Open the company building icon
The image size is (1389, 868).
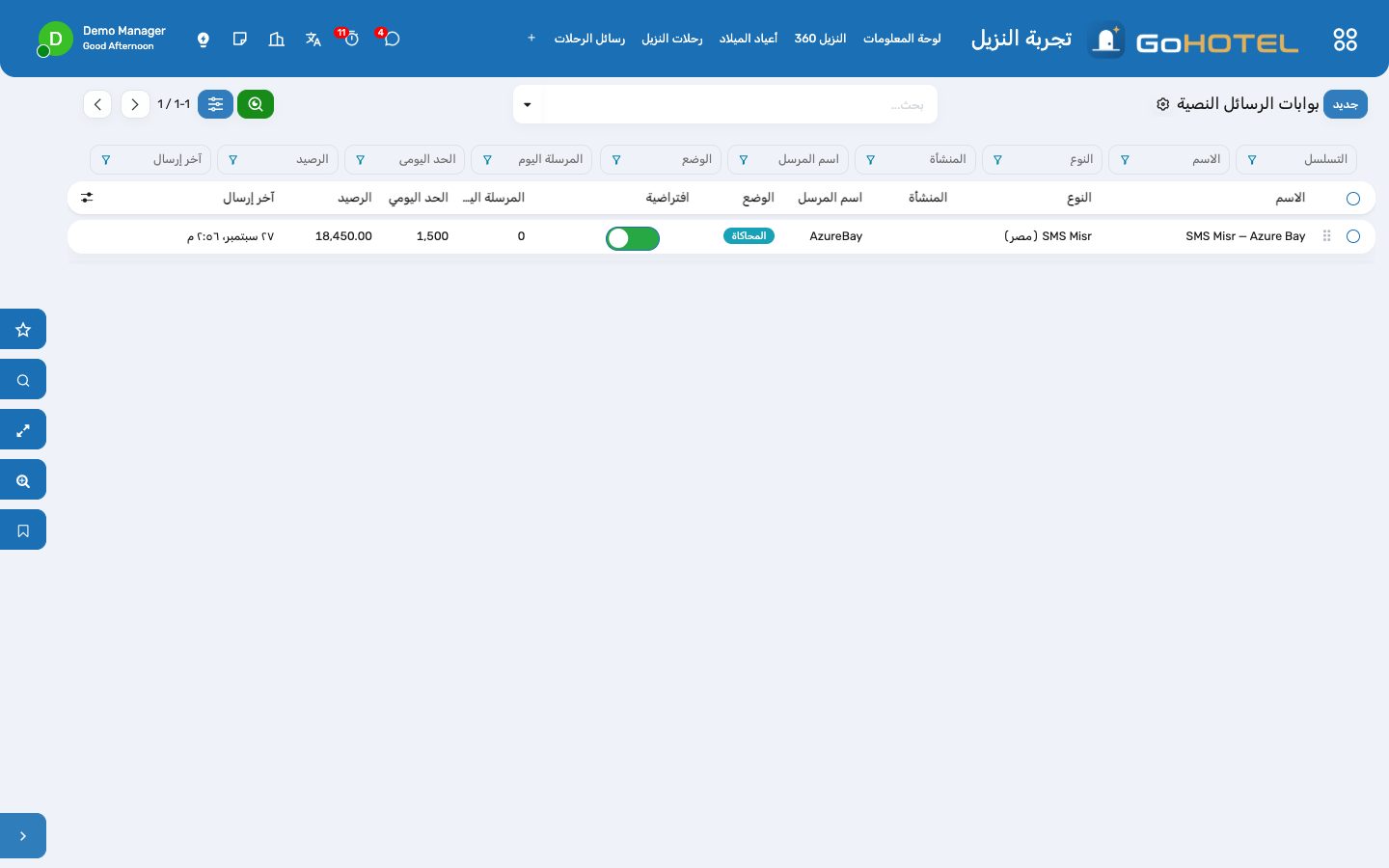(277, 39)
